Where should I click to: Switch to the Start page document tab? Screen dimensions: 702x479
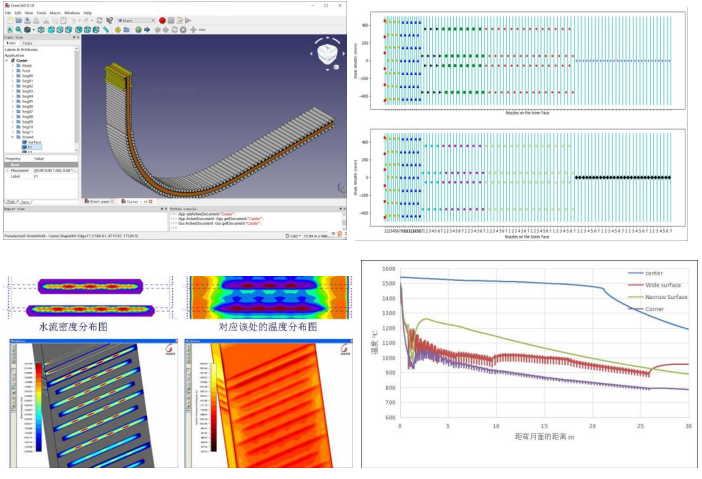point(99,201)
